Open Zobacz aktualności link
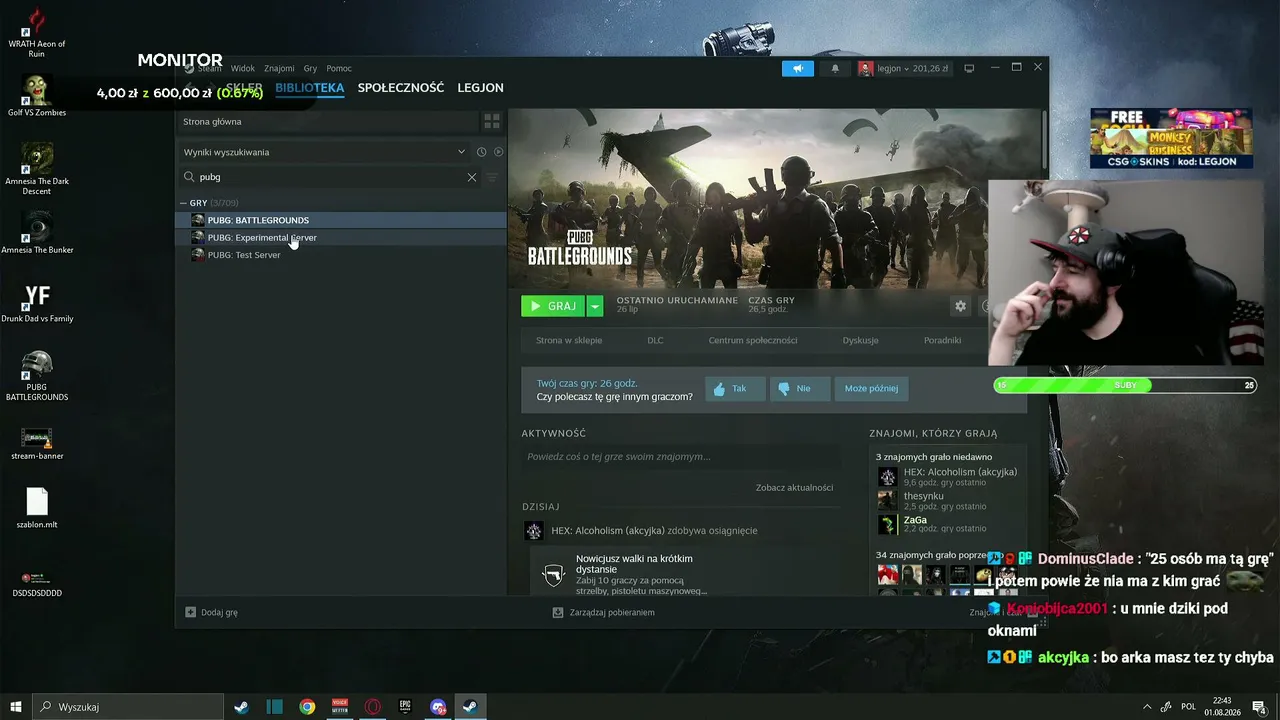The height and width of the screenshot is (720, 1280). 794,487
